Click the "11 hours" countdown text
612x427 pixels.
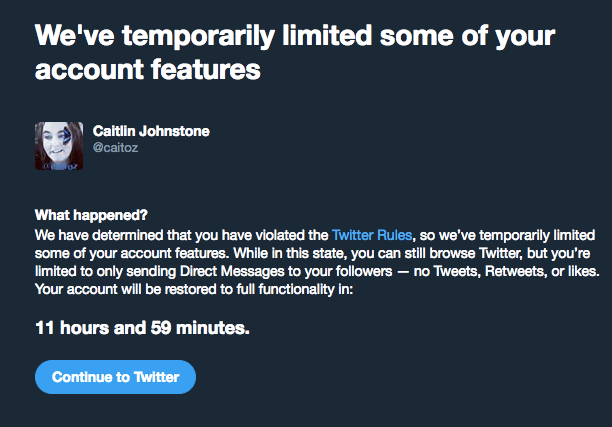coord(72,327)
